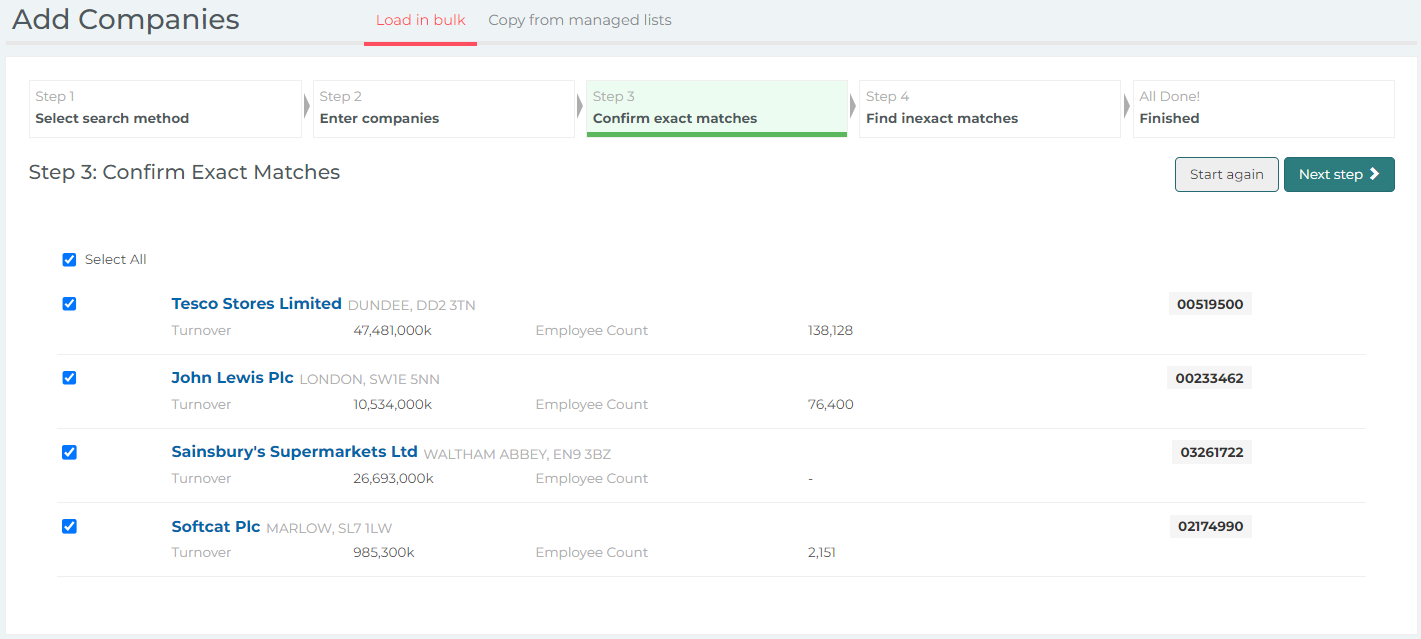
Task: Click company number 00519500
Action: pos(1210,304)
